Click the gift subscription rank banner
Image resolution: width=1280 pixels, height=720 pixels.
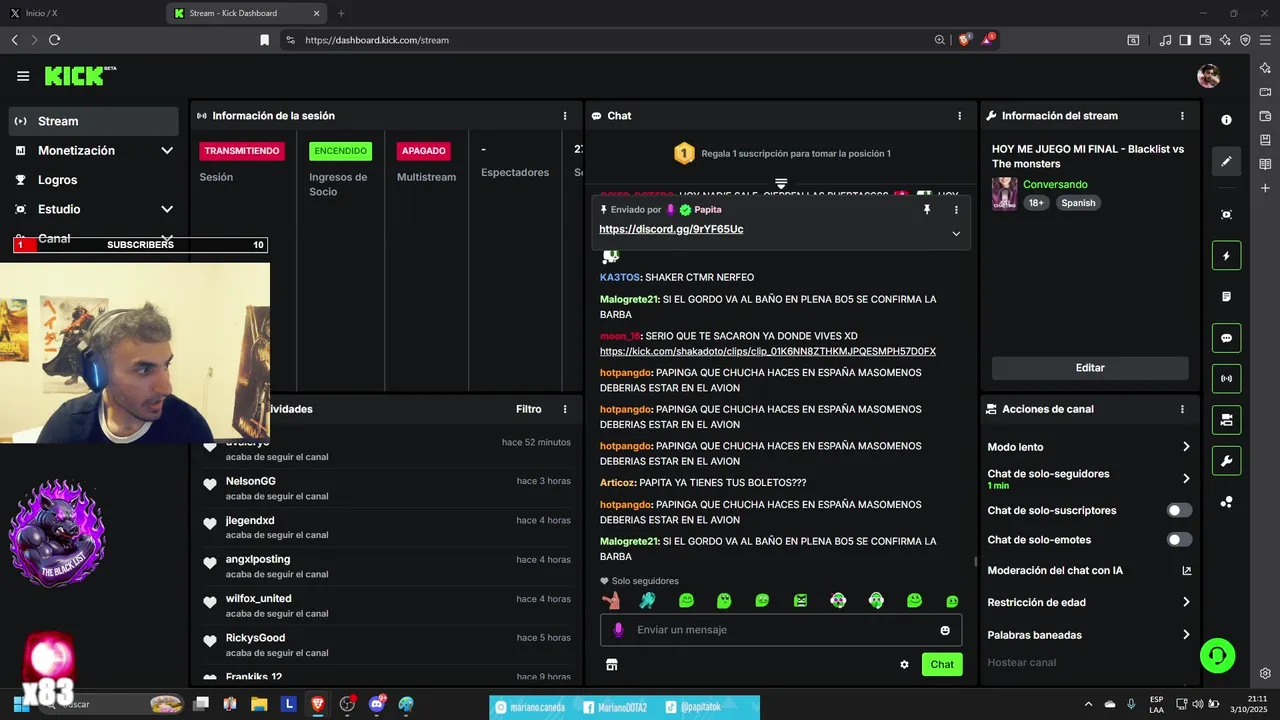(x=781, y=153)
